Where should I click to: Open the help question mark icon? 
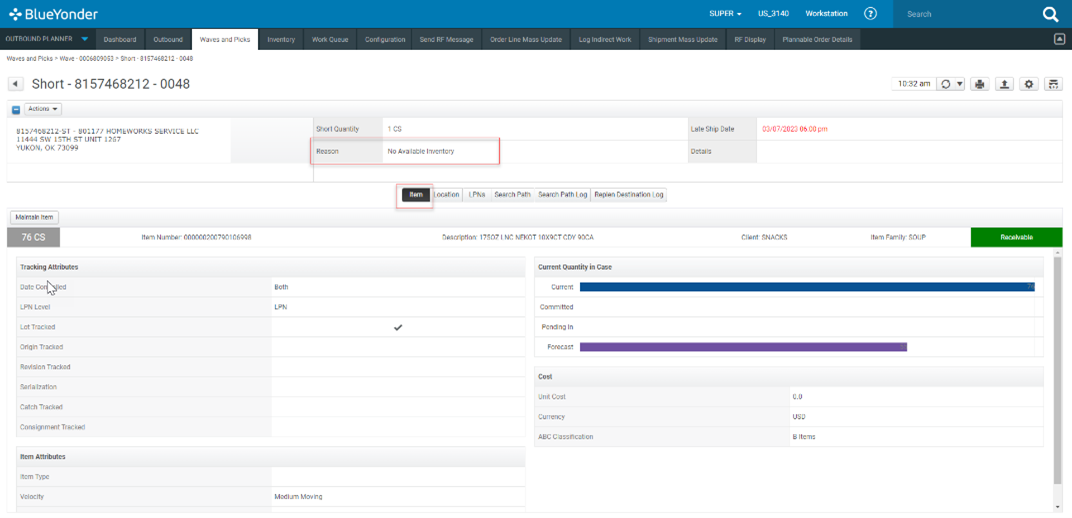point(870,14)
